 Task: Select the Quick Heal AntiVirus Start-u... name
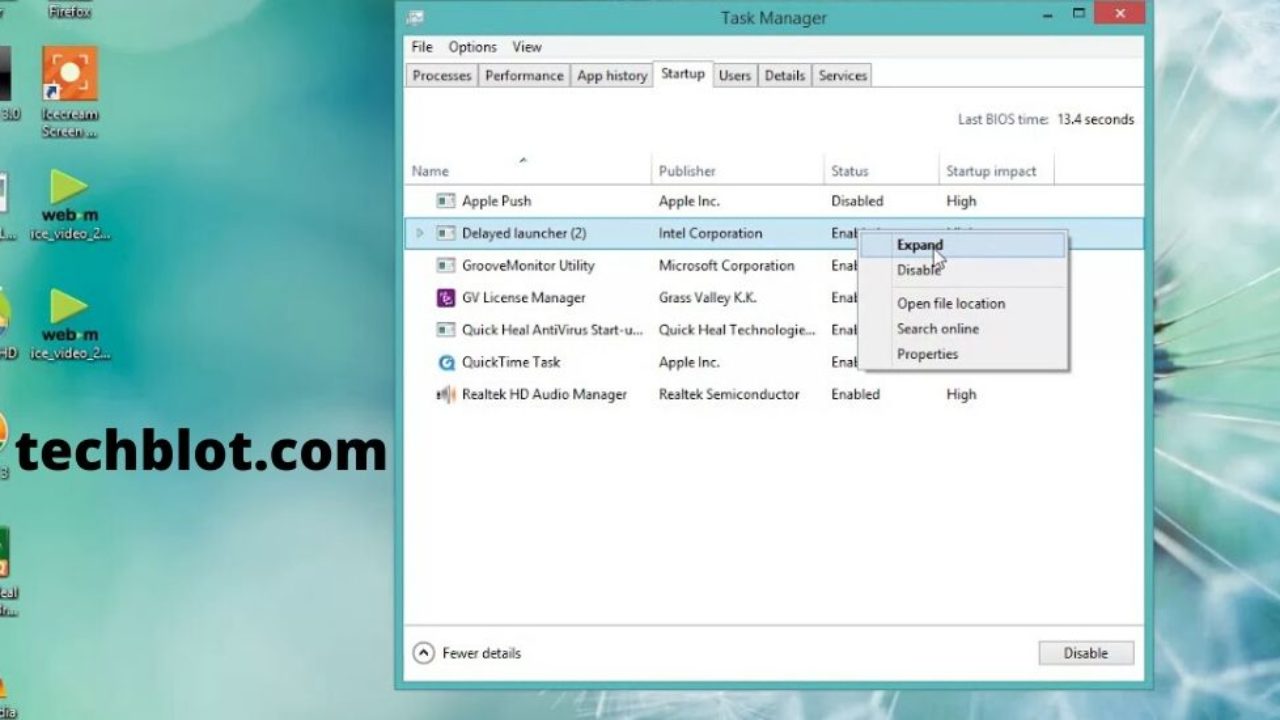[x=552, y=329]
